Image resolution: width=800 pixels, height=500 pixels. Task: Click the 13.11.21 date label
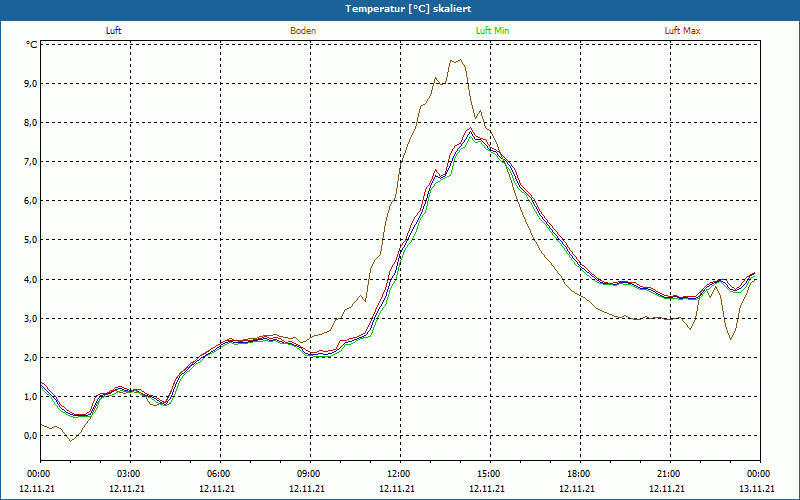click(757, 488)
